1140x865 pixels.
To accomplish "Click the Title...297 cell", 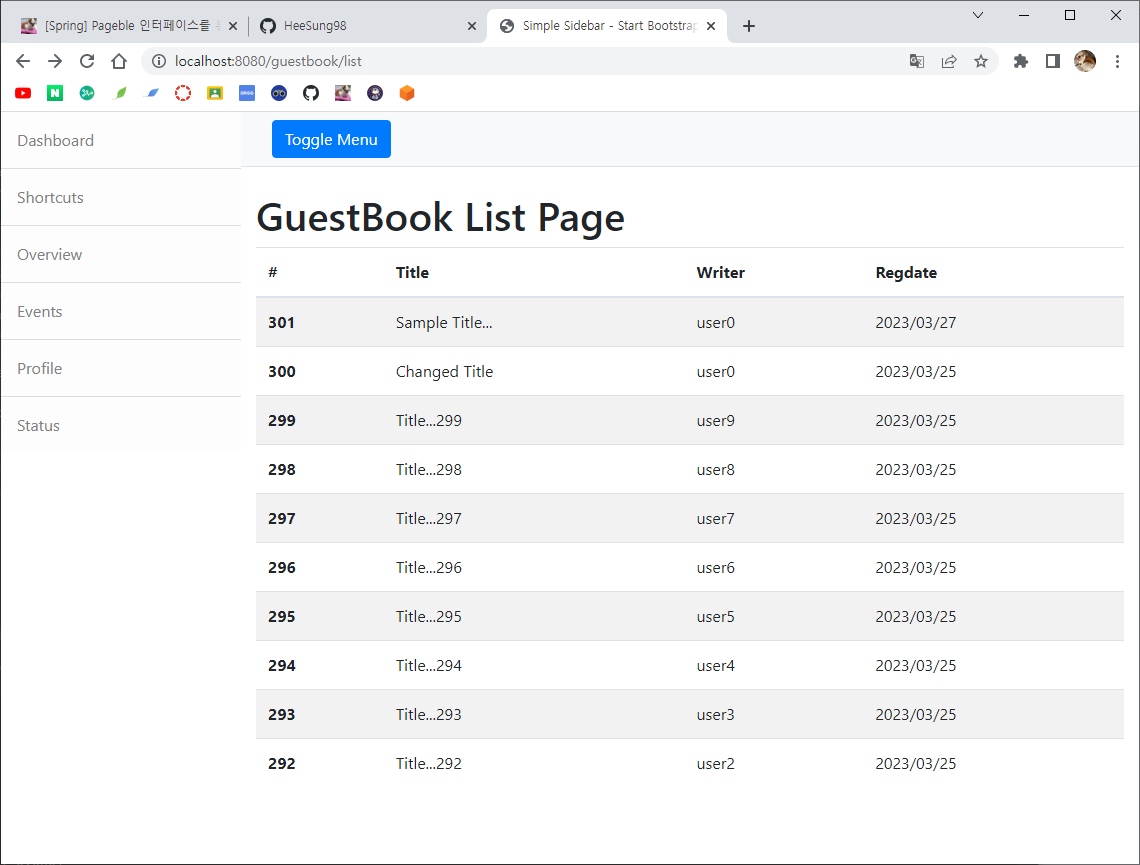I will (429, 518).
